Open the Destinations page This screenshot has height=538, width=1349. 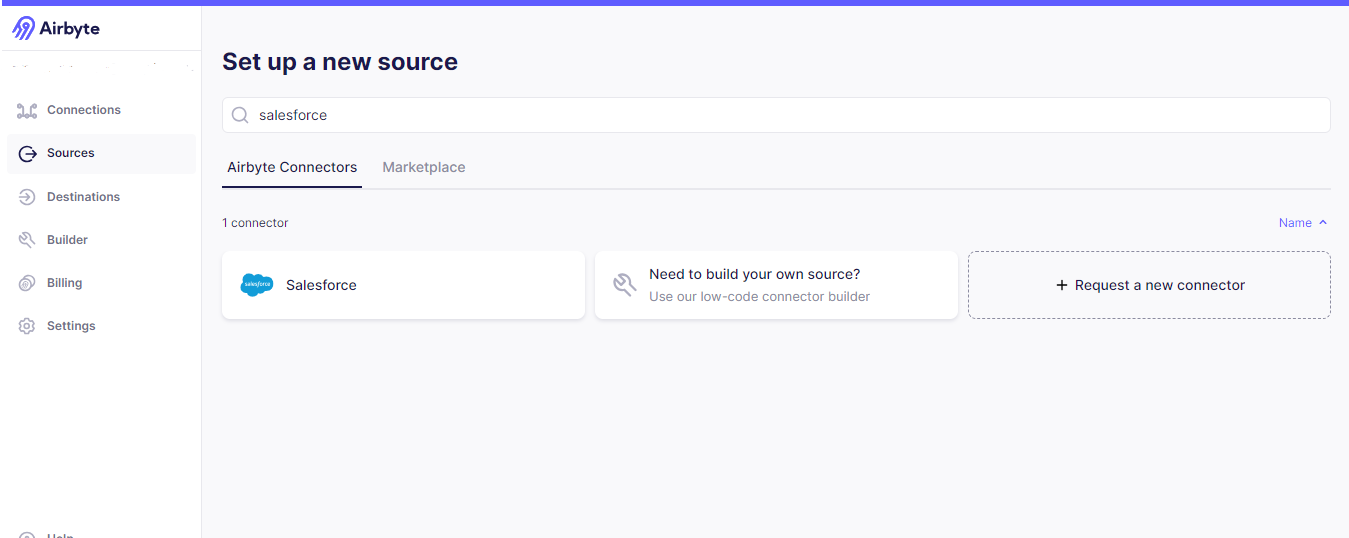(101, 197)
